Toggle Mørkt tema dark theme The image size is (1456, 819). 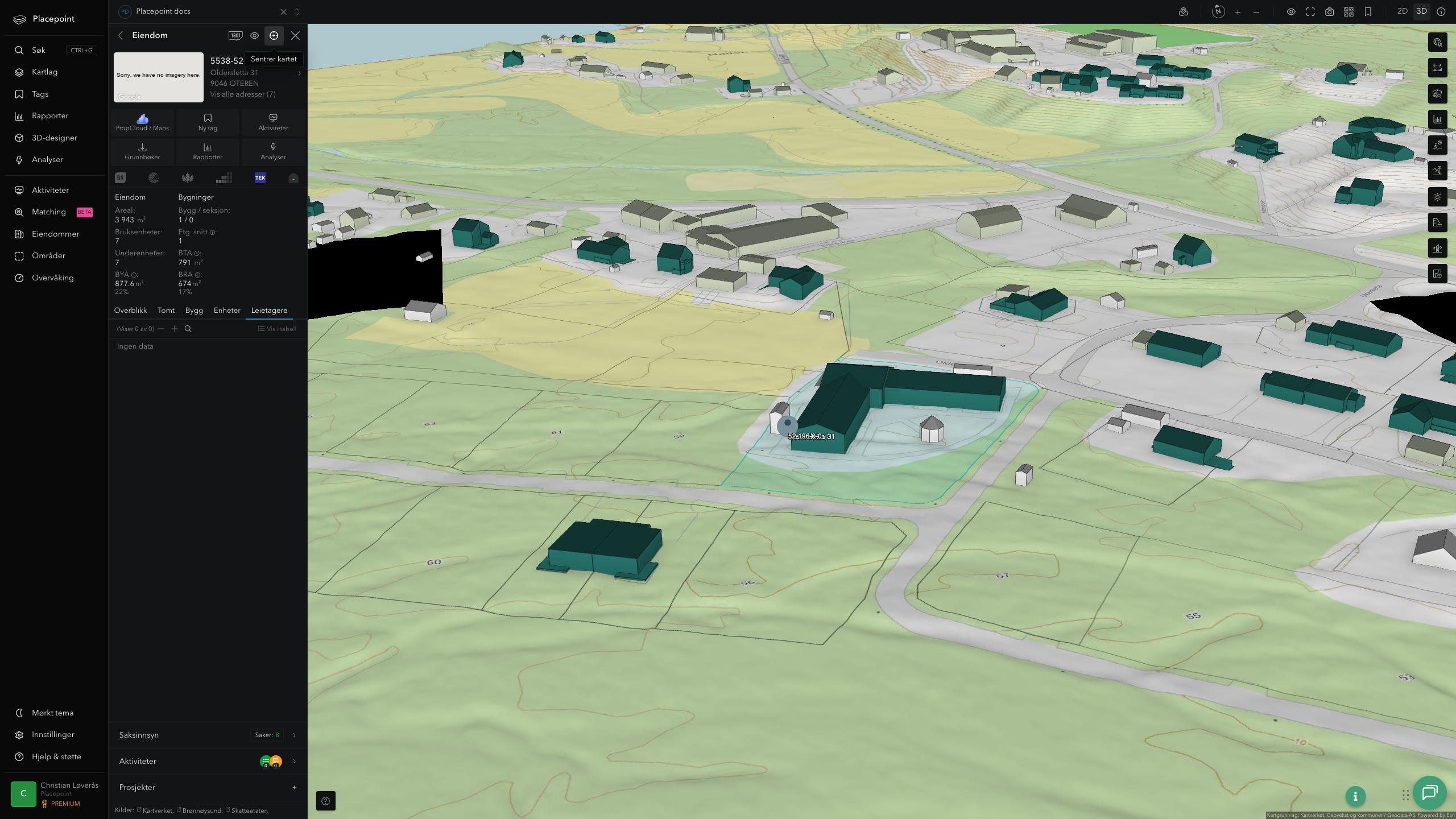tap(52, 713)
